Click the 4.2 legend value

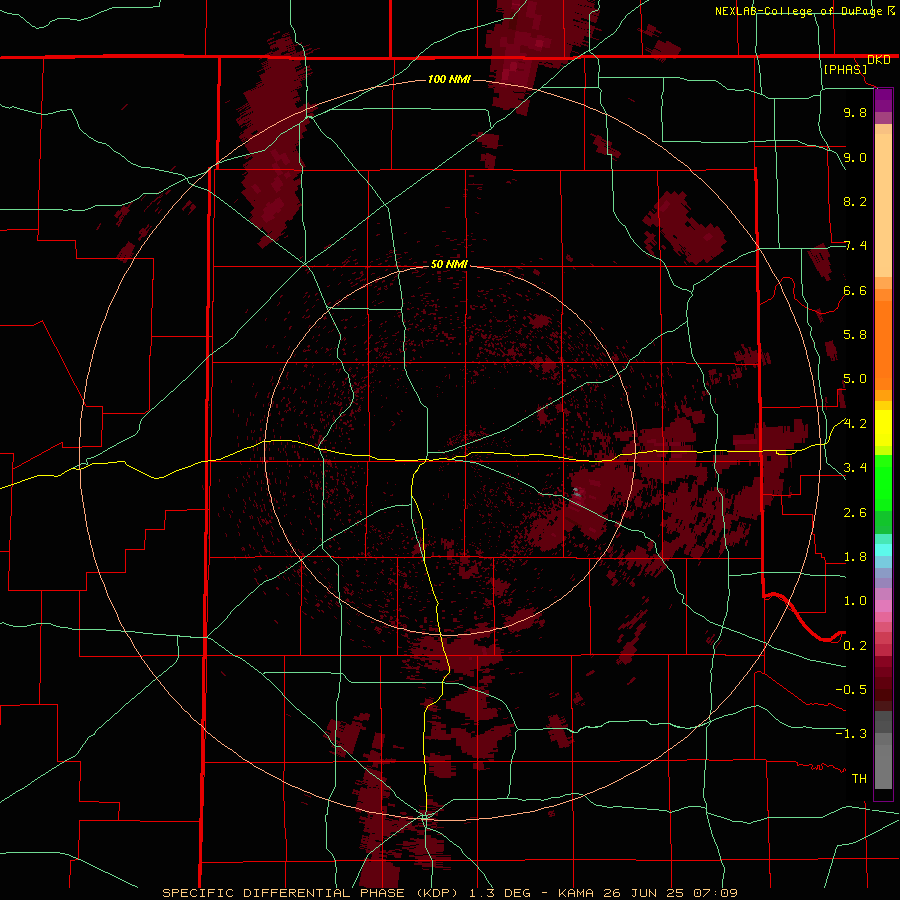click(x=855, y=424)
